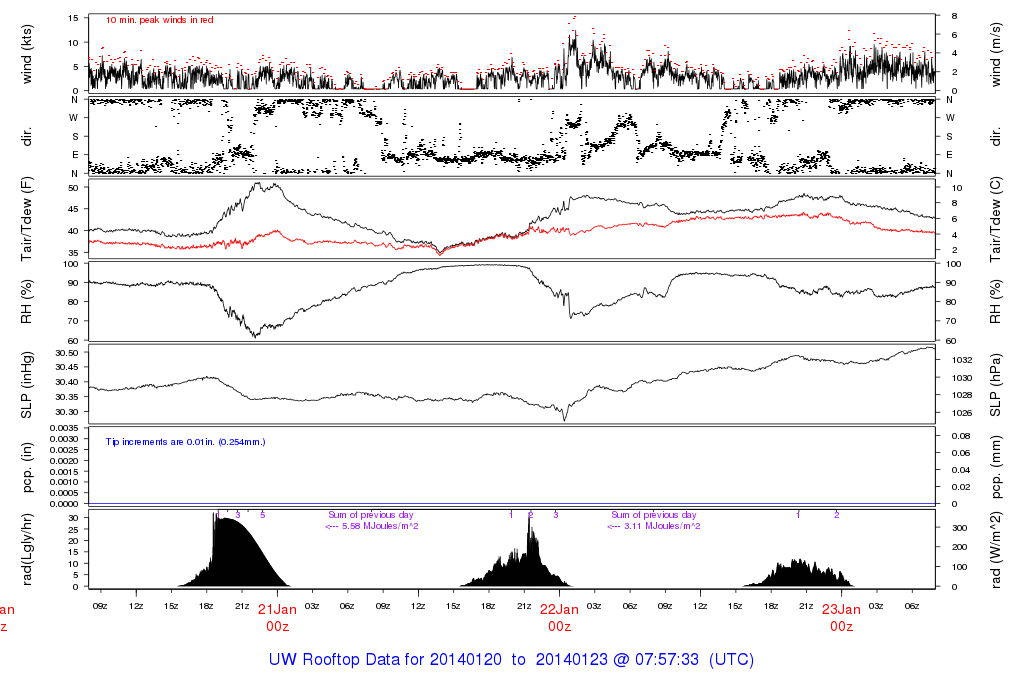
Task: Click the 'wind (kts)' axis label
Action: tap(27, 54)
